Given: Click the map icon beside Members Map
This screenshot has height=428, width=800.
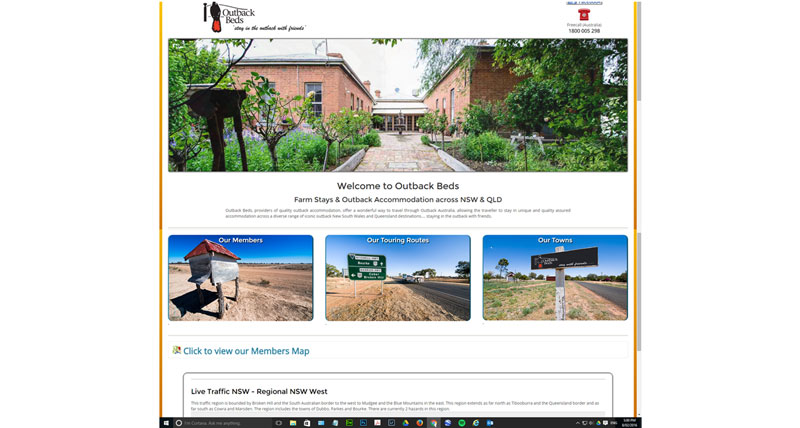Looking at the screenshot, I should point(177,350).
